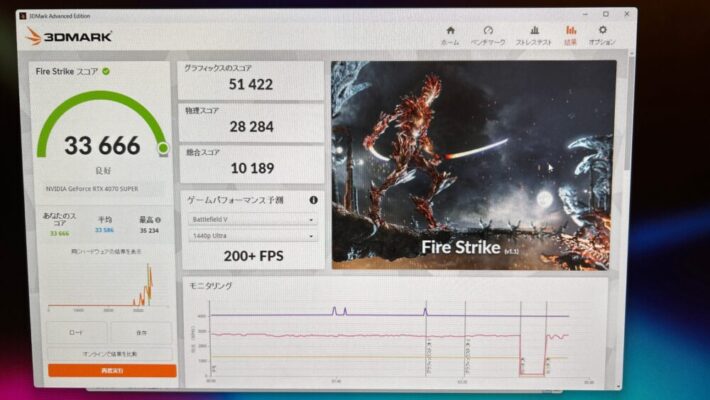Click the info icon beside ゲームパフォーマンス予測
Image resolution: width=710 pixels, height=400 pixels.
pyautogui.click(x=313, y=200)
